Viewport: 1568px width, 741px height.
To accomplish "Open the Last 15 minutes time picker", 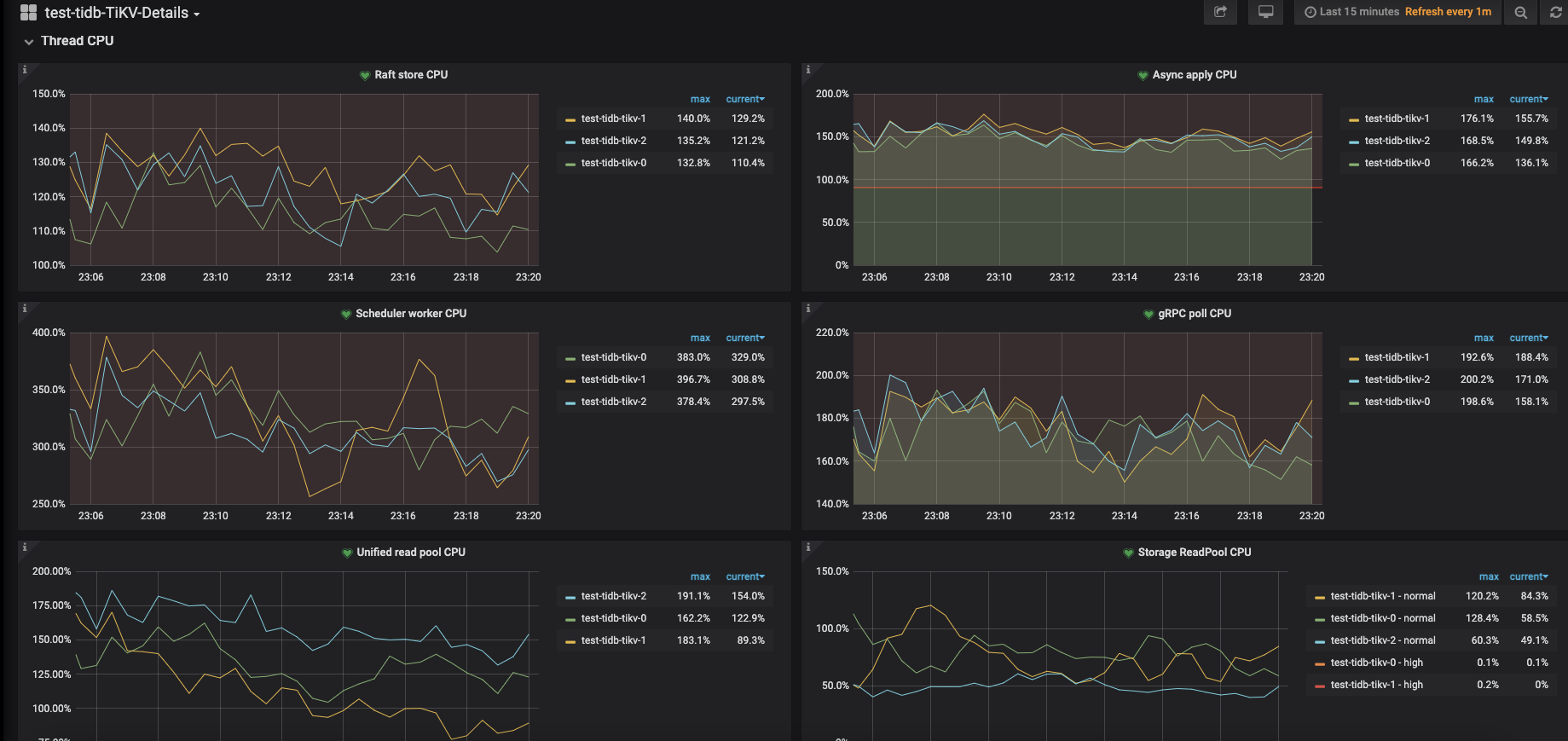I will click(x=1397, y=12).
